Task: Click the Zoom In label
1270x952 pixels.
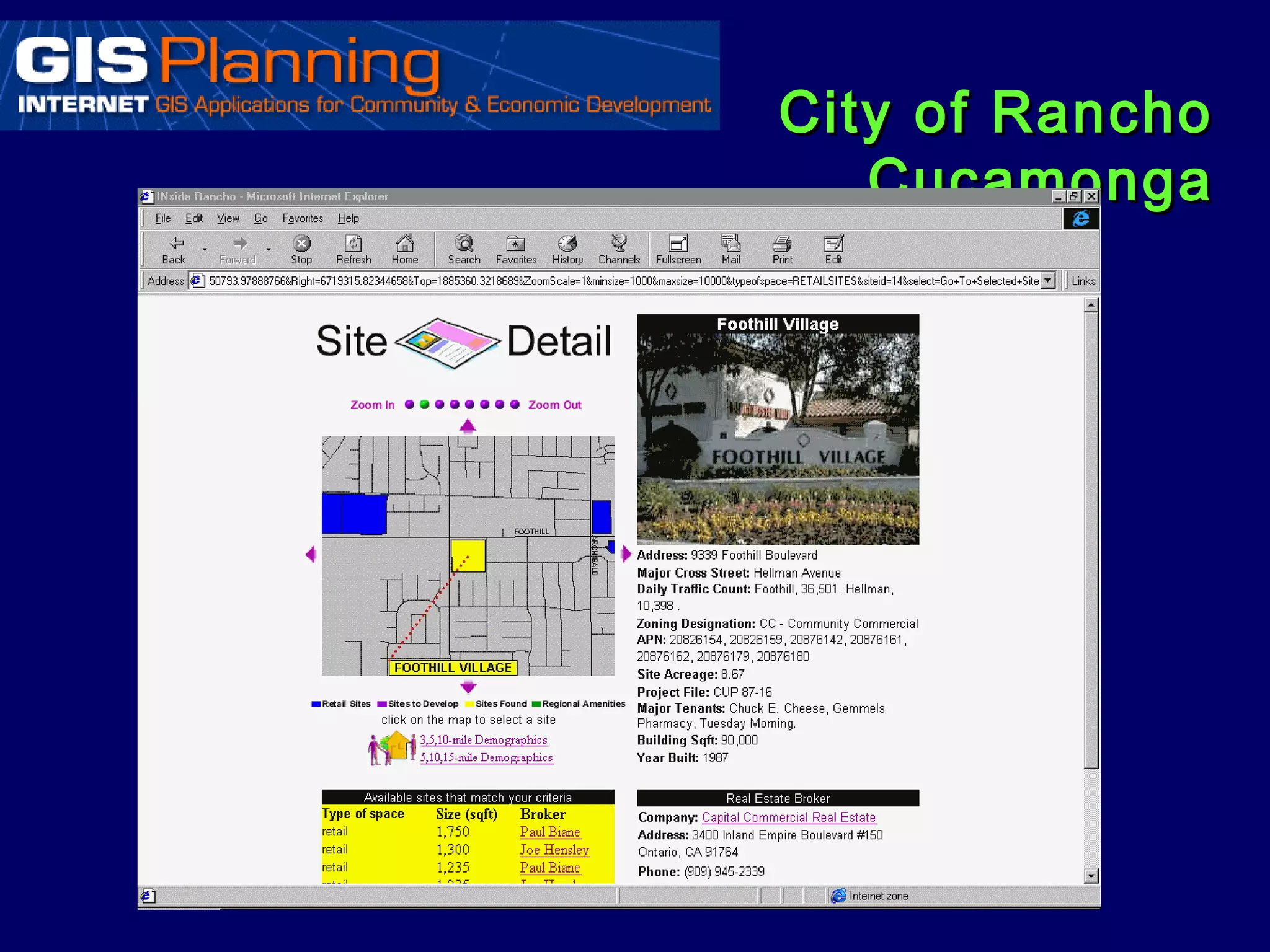Action: coord(372,405)
